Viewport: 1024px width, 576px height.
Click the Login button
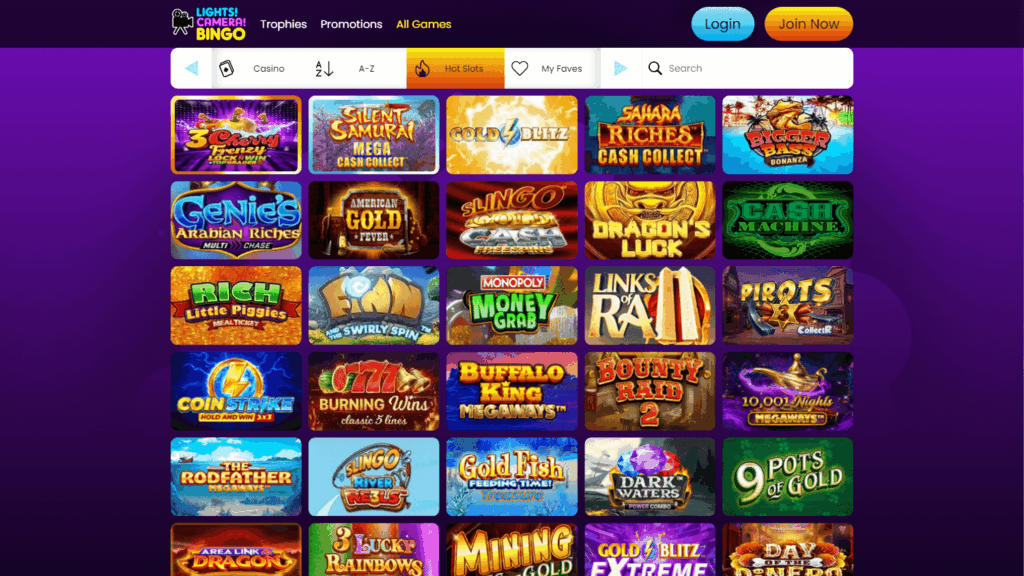pyautogui.click(x=722, y=24)
